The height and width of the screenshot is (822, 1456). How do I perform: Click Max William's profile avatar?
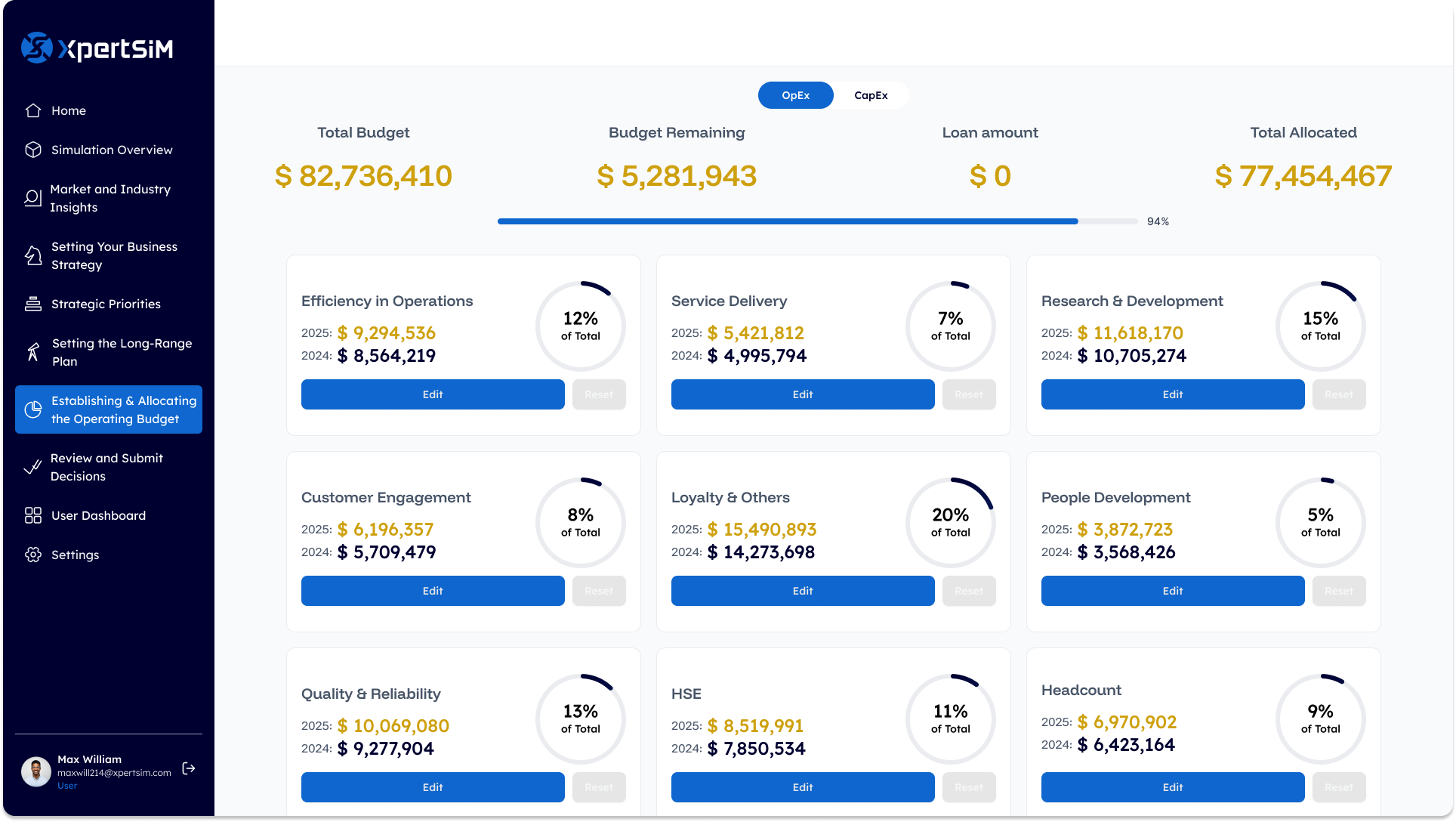35,771
